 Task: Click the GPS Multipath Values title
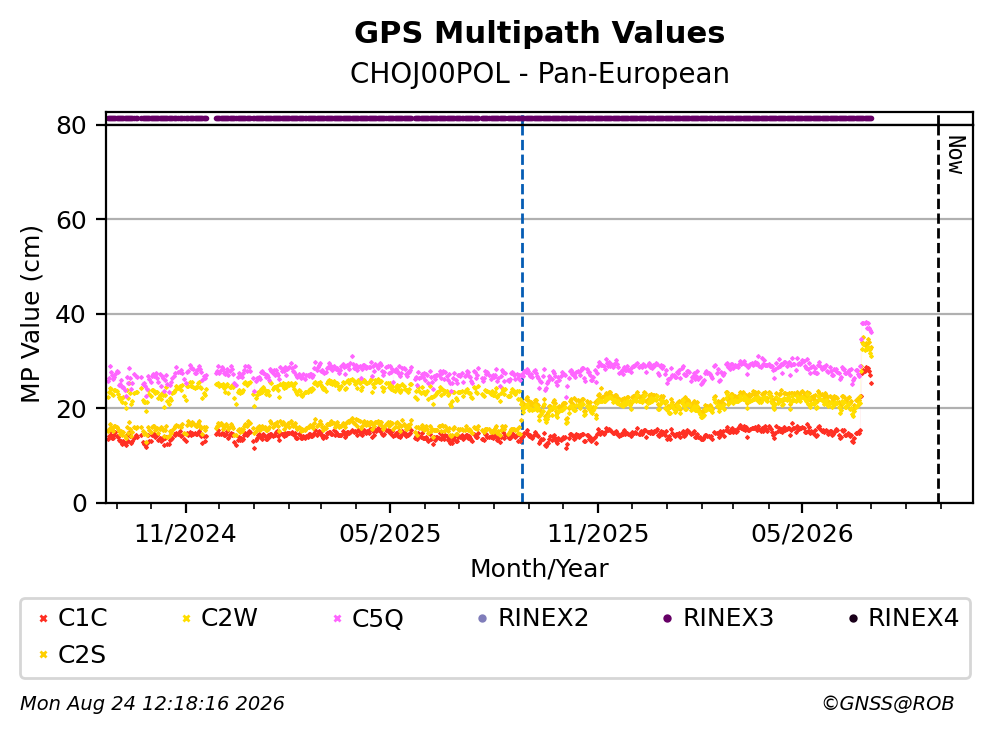(x=540, y=33)
